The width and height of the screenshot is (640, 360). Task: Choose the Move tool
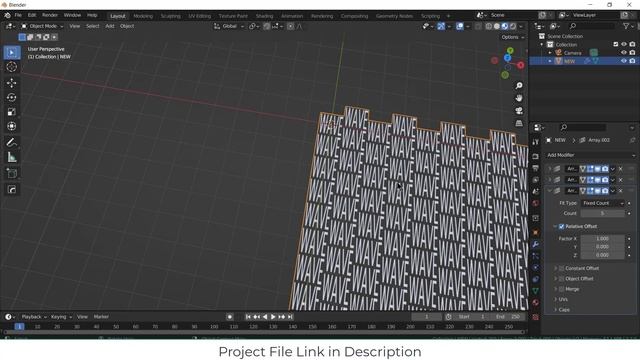pos(11,83)
